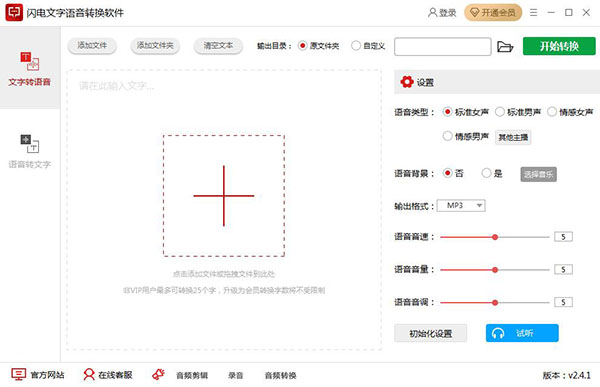Screen dimensions: 600x387
Task: Open the 录音 tool link
Action: point(236,376)
